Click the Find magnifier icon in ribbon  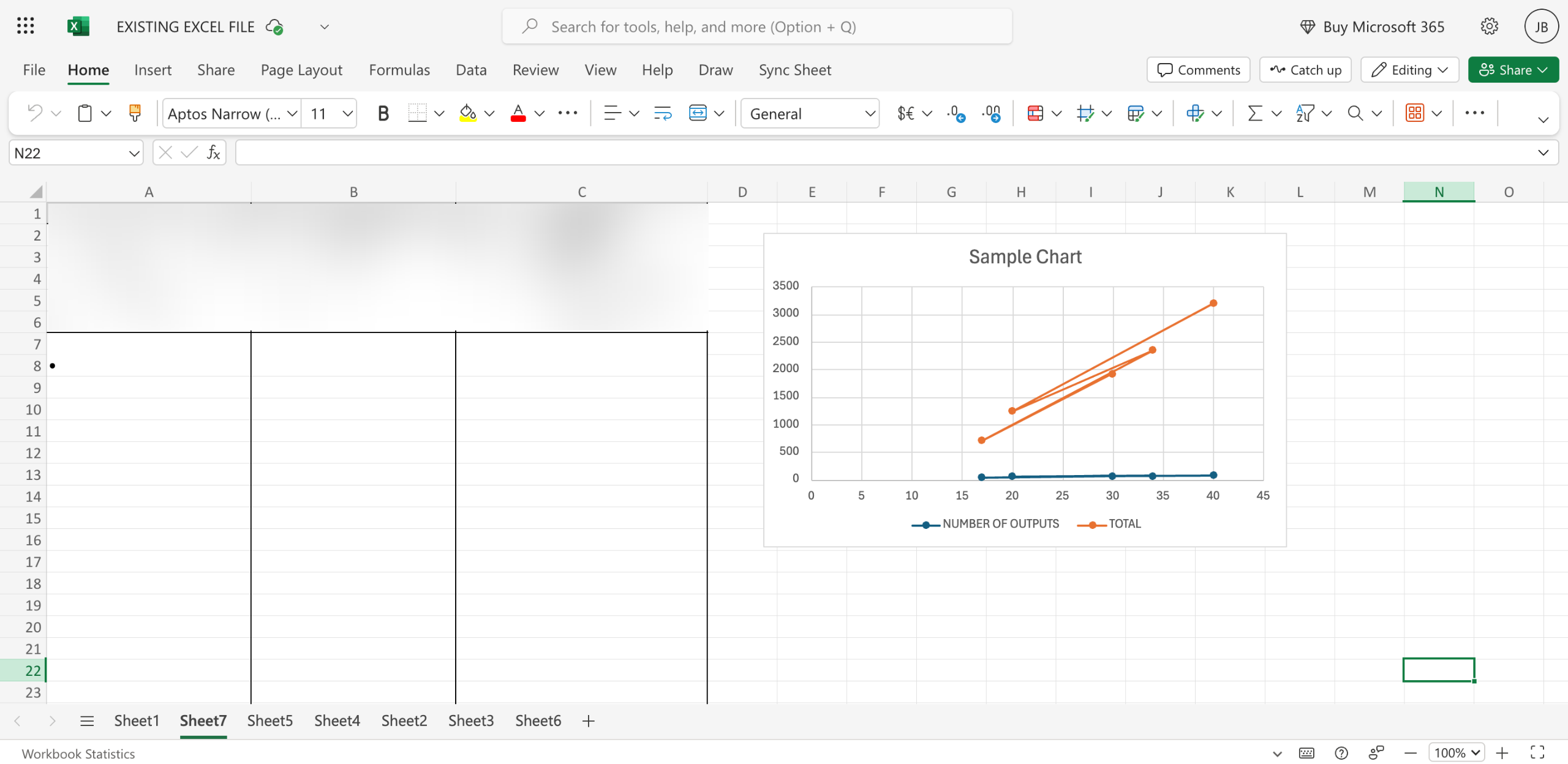click(1355, 113)
